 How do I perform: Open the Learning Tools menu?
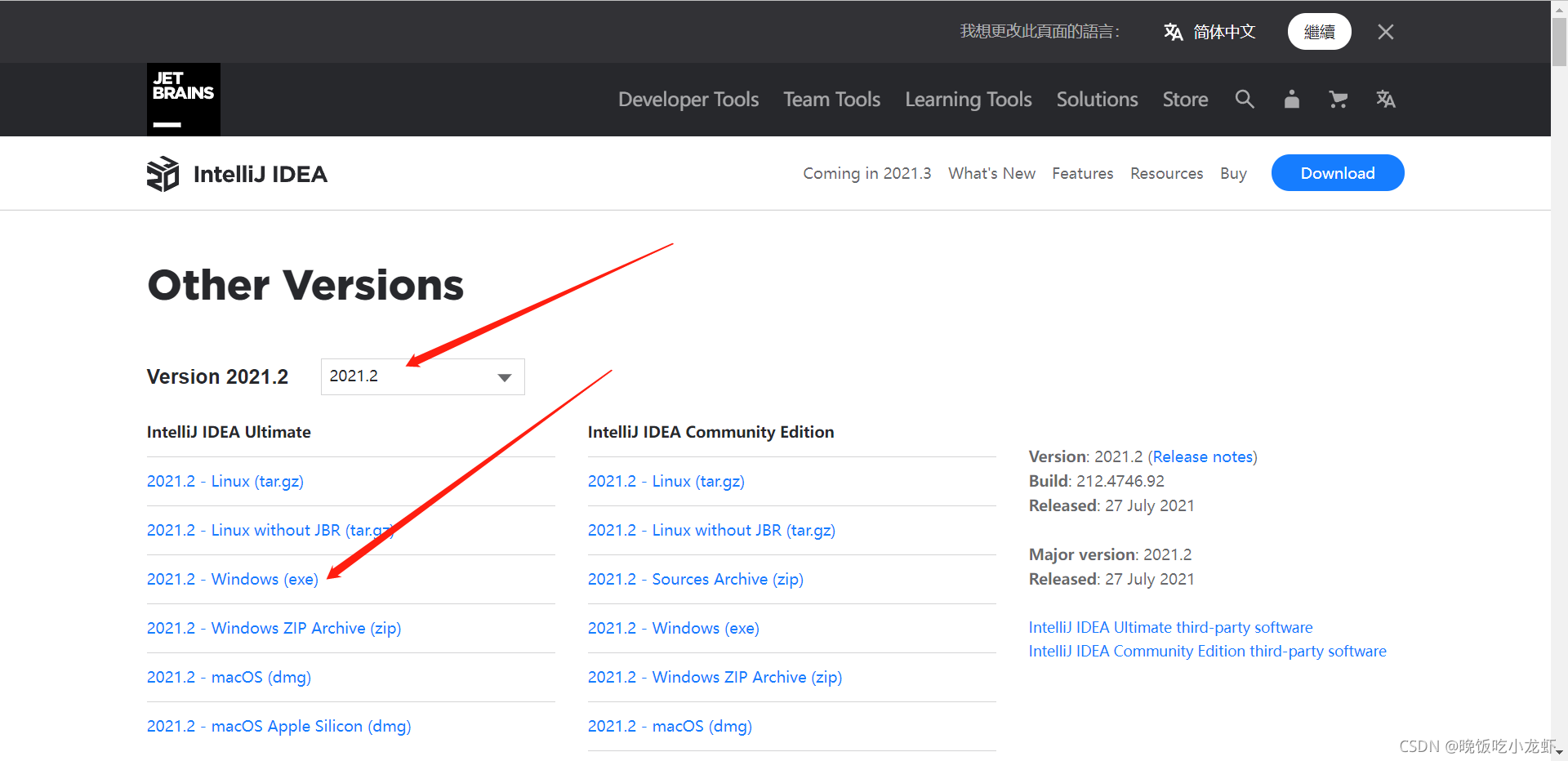tap(968, 100)
